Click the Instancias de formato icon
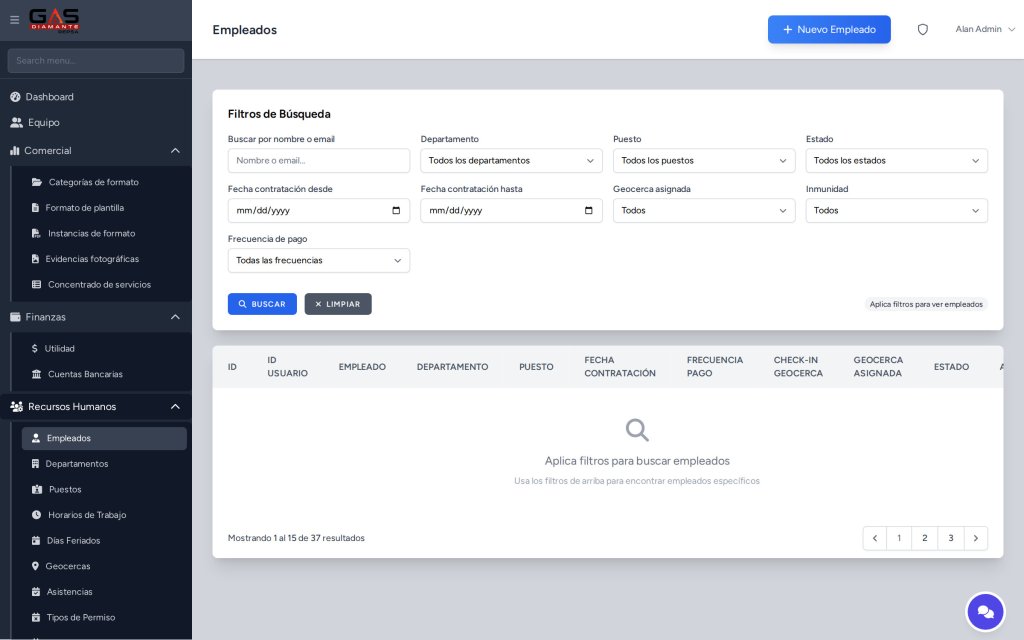 tap(36, 233)
